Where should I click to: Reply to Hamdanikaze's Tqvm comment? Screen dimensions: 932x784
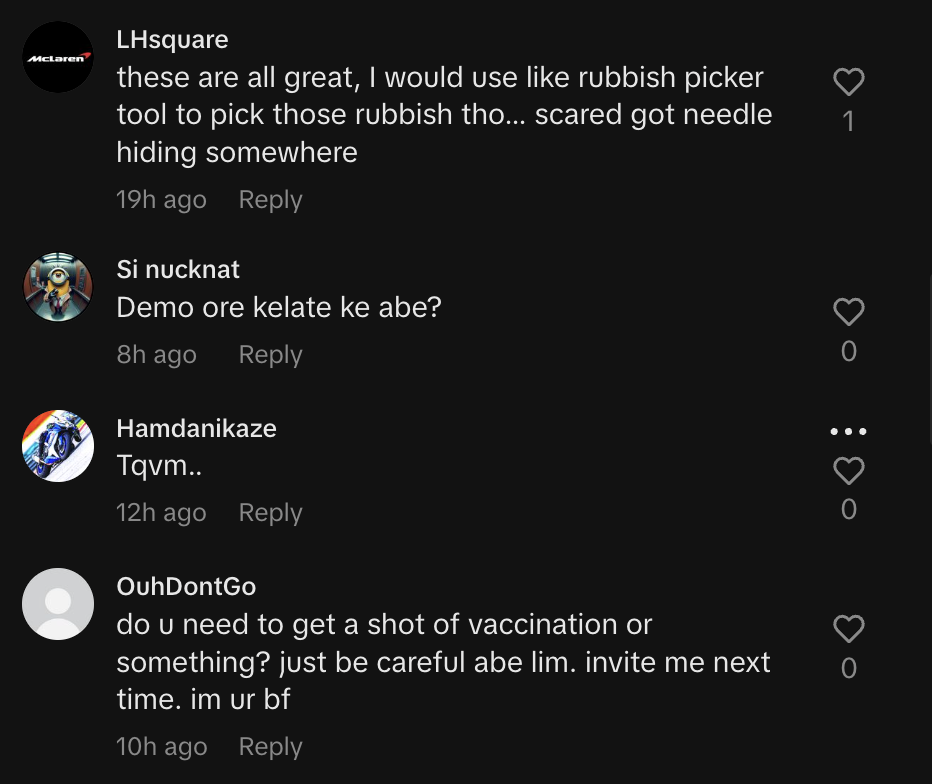(270, 513)
